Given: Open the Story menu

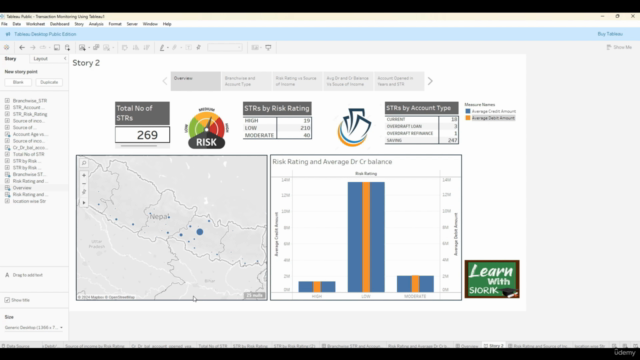Looking at the screenshot, I should click(79, 24).
